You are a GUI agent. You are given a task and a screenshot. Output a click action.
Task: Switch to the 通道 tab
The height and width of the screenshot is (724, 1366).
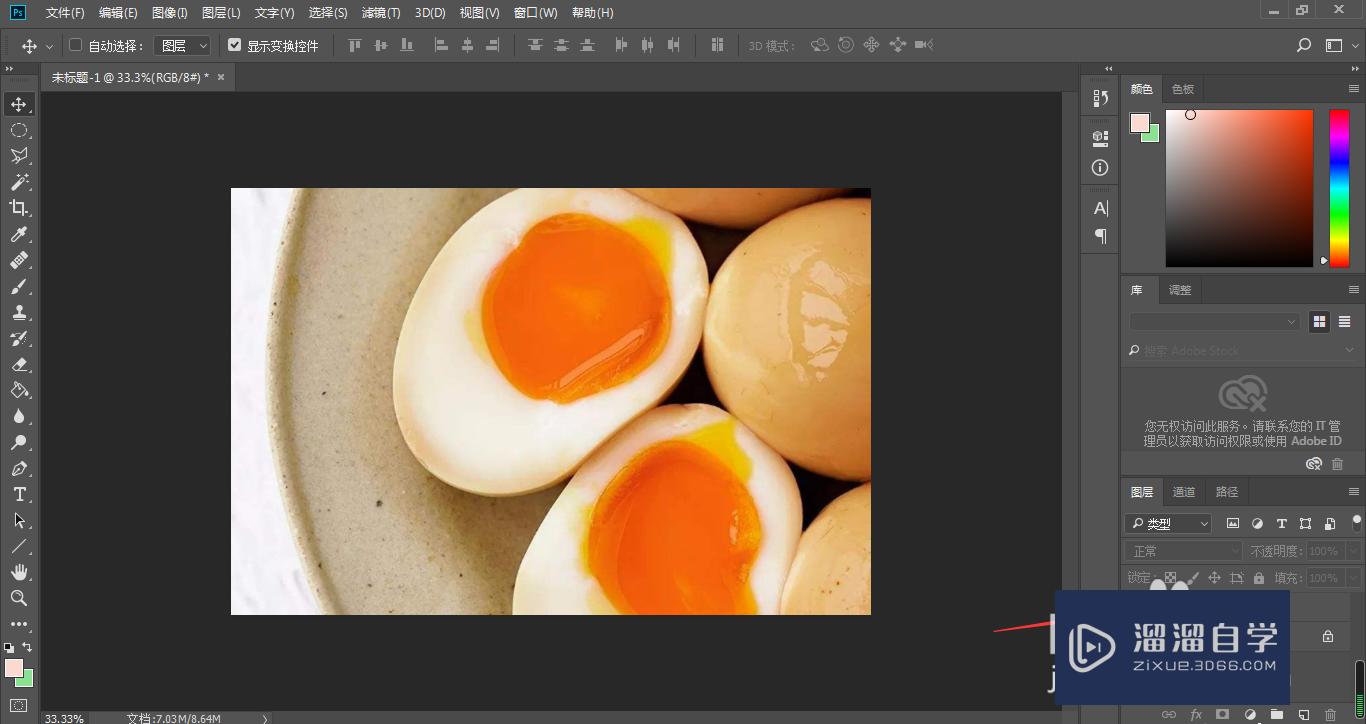1184,492
